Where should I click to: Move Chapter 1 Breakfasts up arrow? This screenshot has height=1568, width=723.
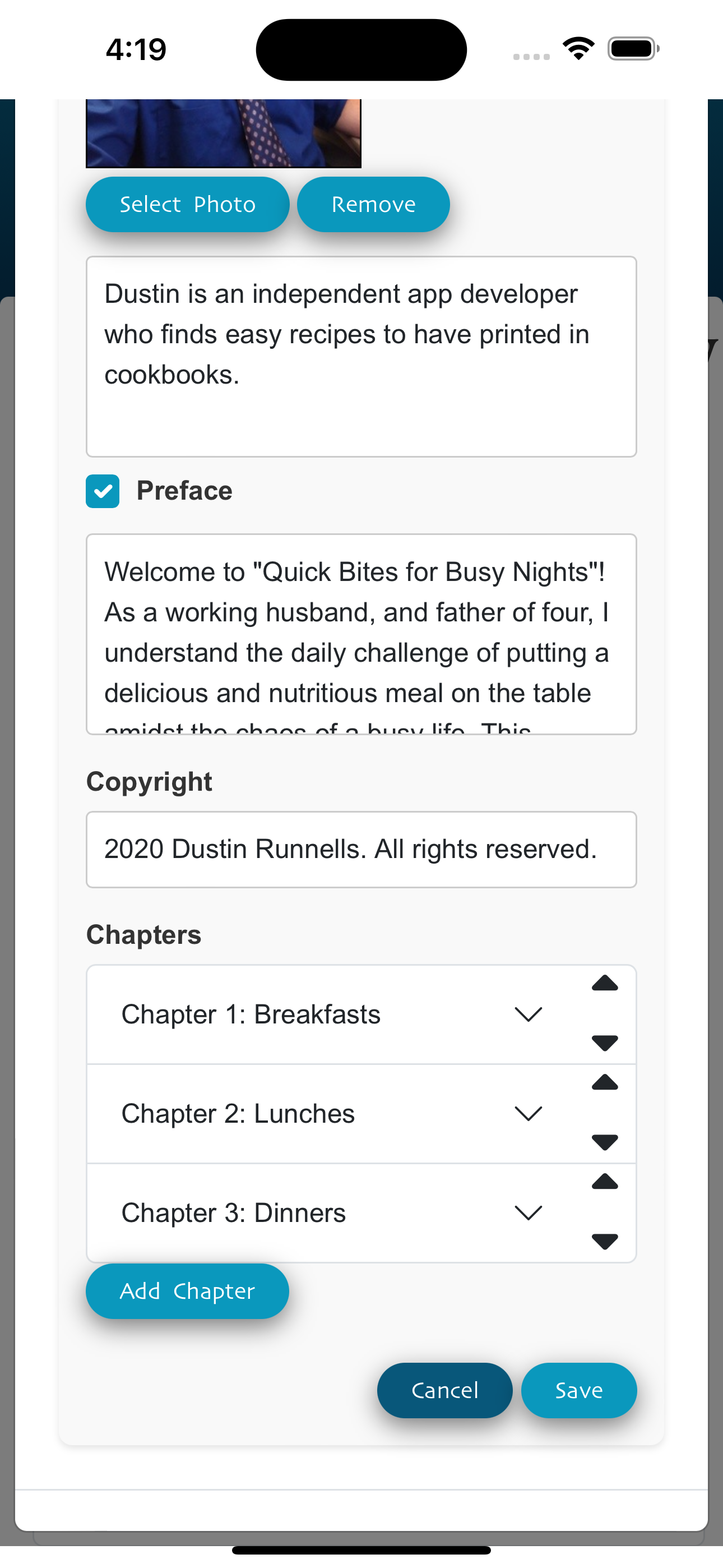[x=604, y=984]
